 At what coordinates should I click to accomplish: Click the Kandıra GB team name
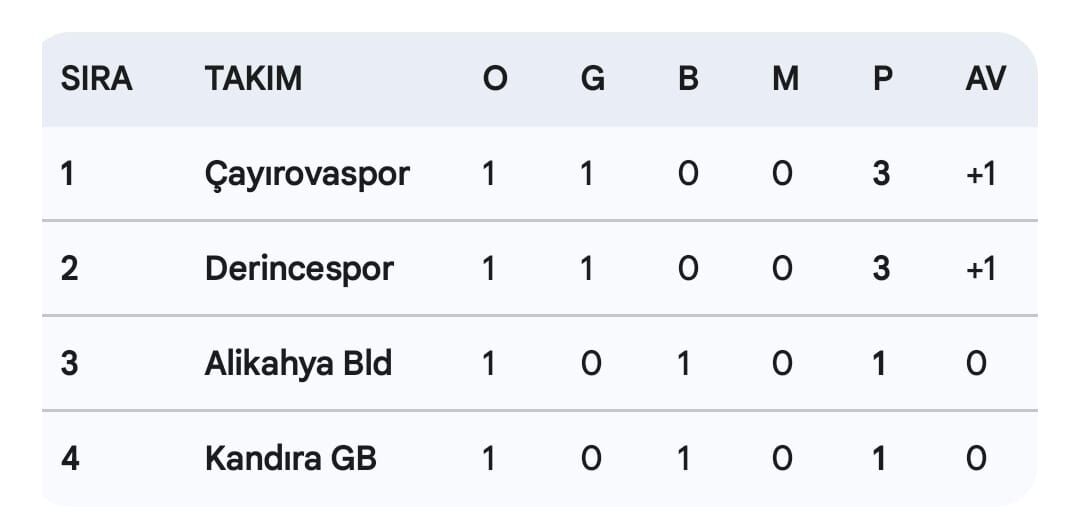click(290, 458)
